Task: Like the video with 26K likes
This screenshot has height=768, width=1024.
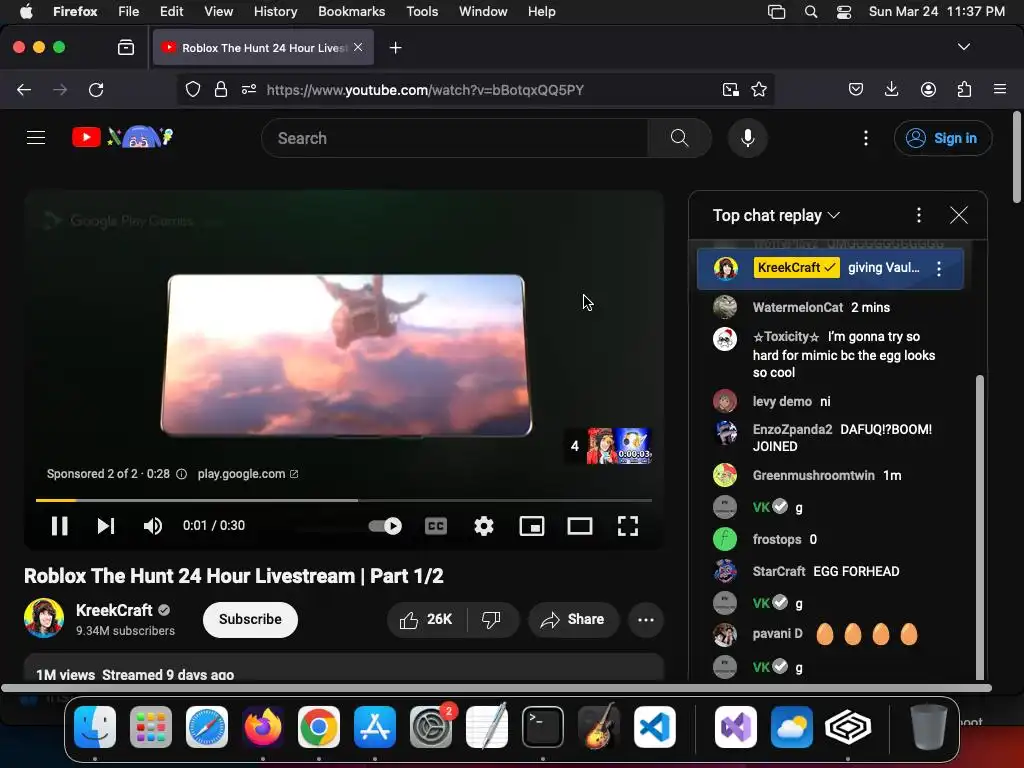Action: click(x=426, y=619)
